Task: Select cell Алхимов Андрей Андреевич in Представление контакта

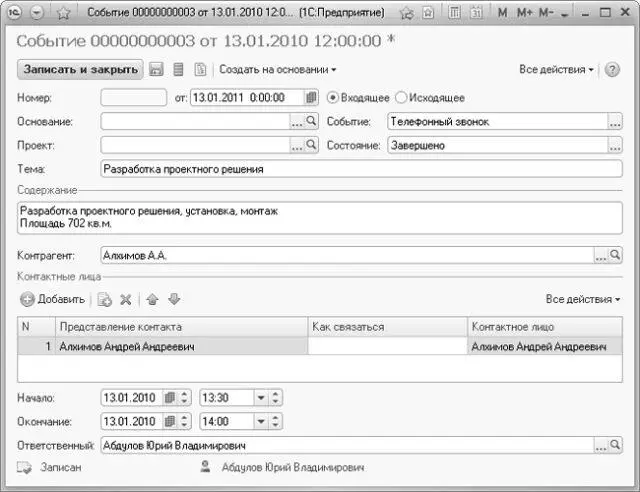Action: click(x=181, y=346)
